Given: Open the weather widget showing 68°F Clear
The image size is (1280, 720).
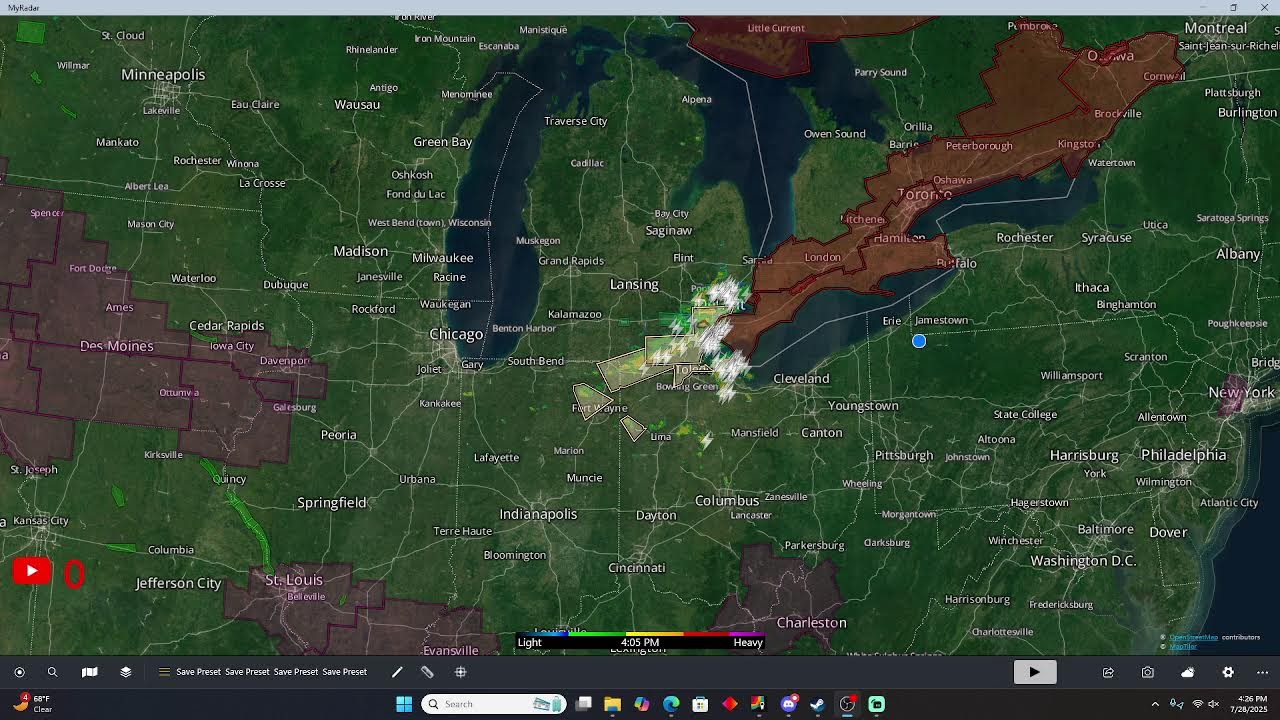Looking at the screenshot, I should click(x=34, y=704).
